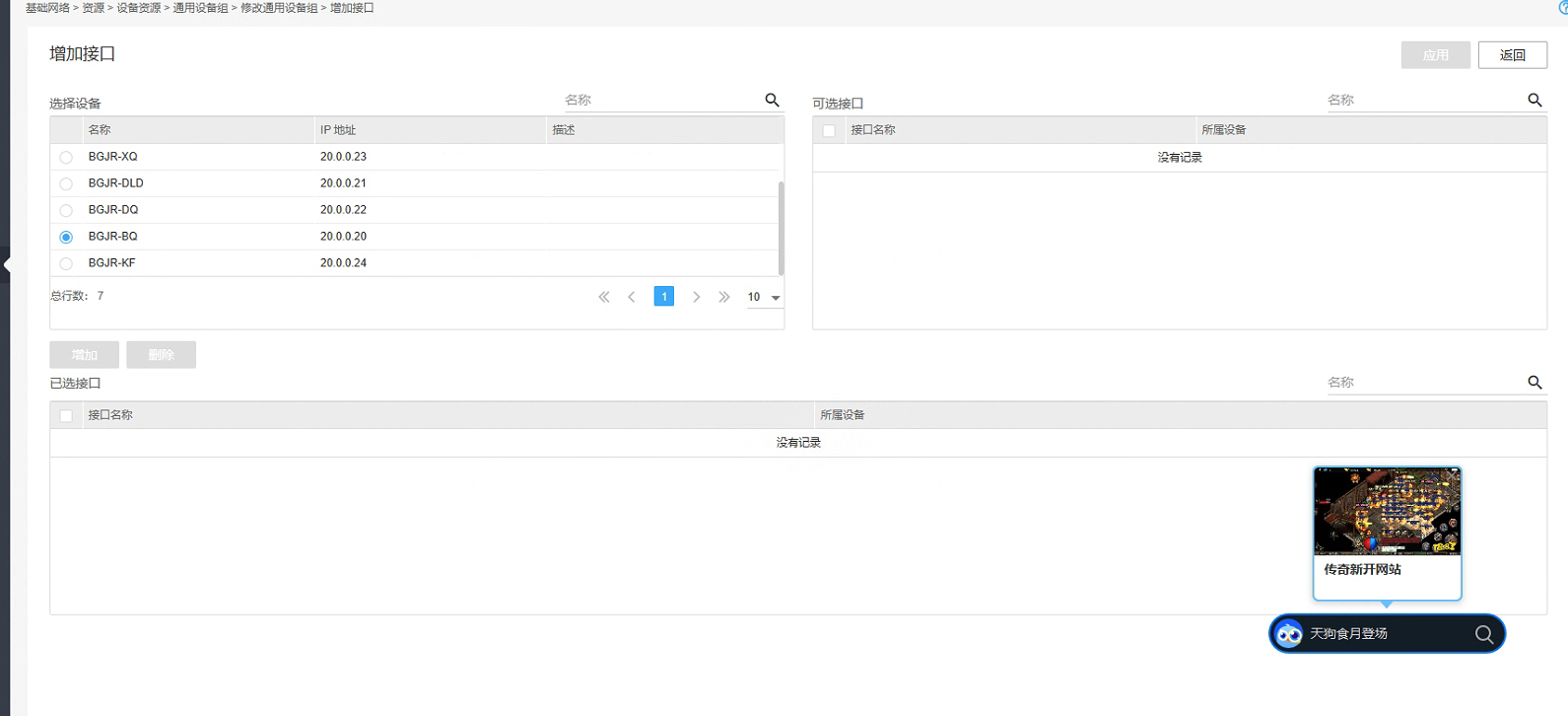Click the 增加 add button
The width and height of the screenshot is (1568, 716).
point(85,355)
